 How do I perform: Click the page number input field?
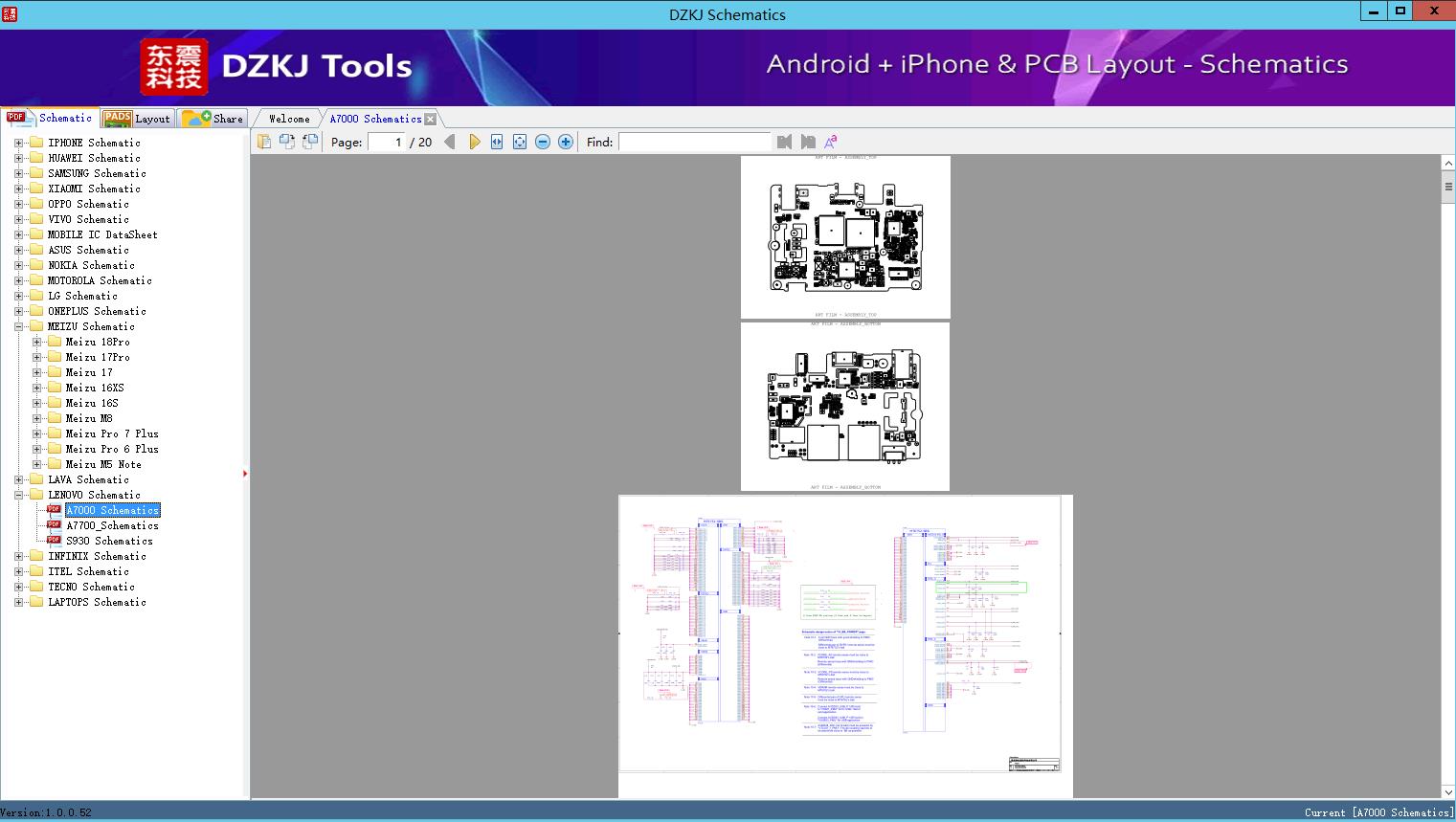pyautogui.click(x=387, y=142)
